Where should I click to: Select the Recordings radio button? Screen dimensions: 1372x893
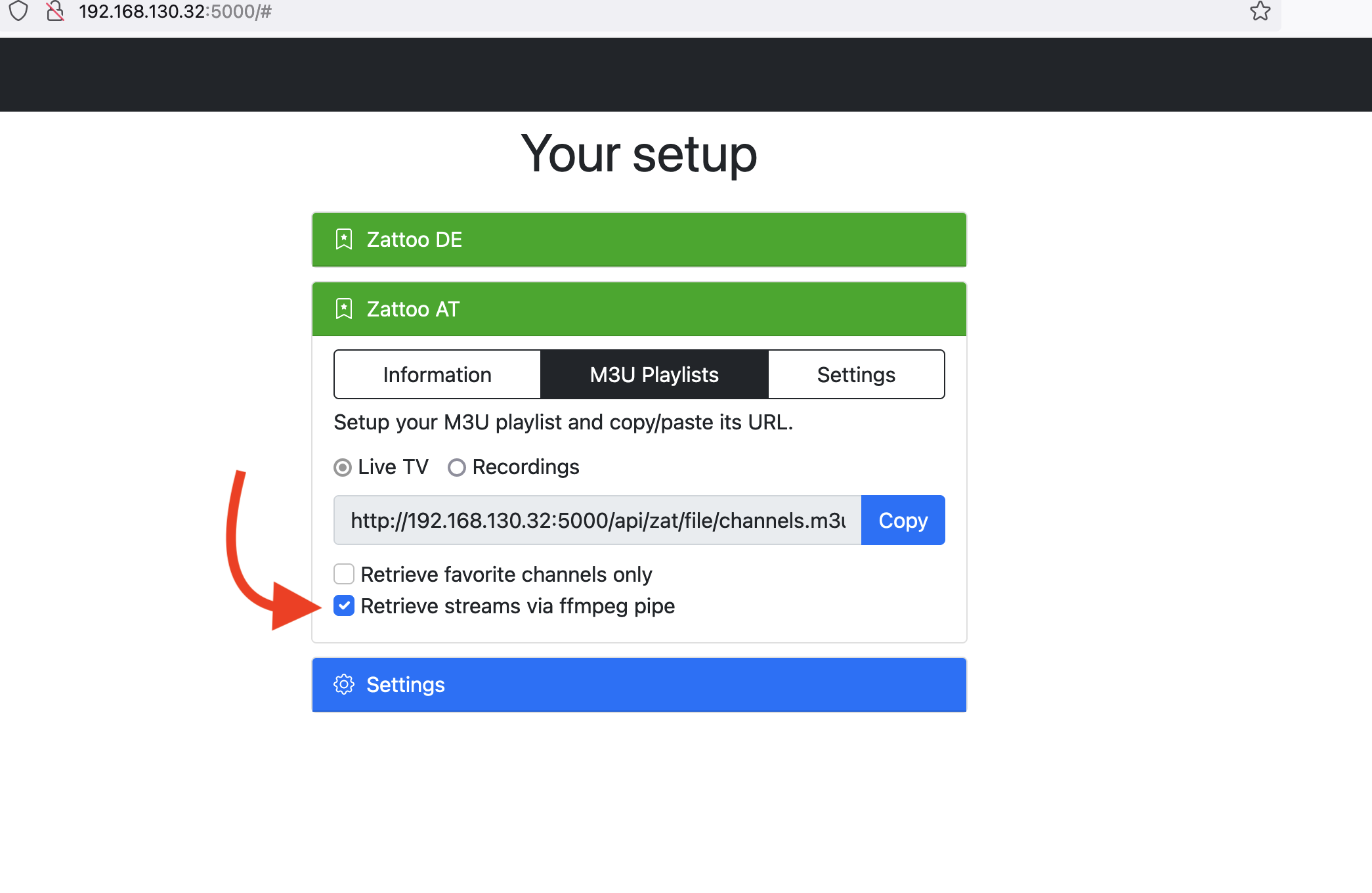tap(457, 468)
